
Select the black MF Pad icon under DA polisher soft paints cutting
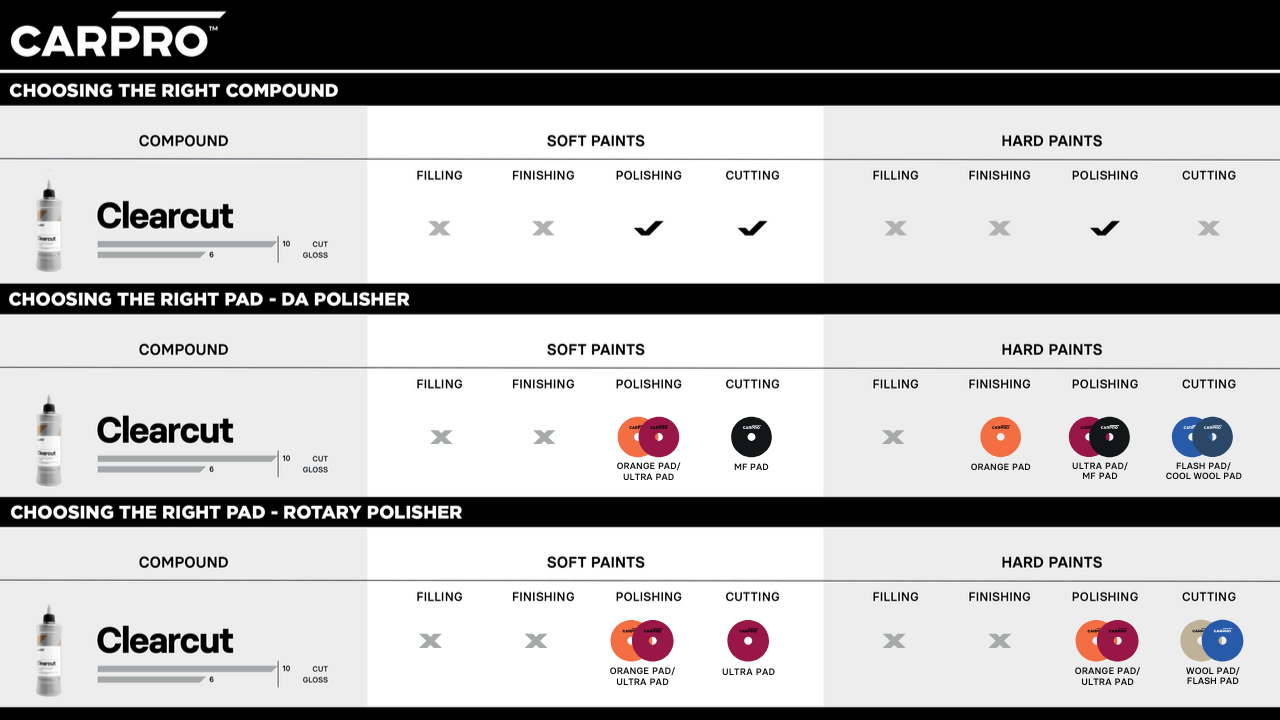tap(751, 437)
